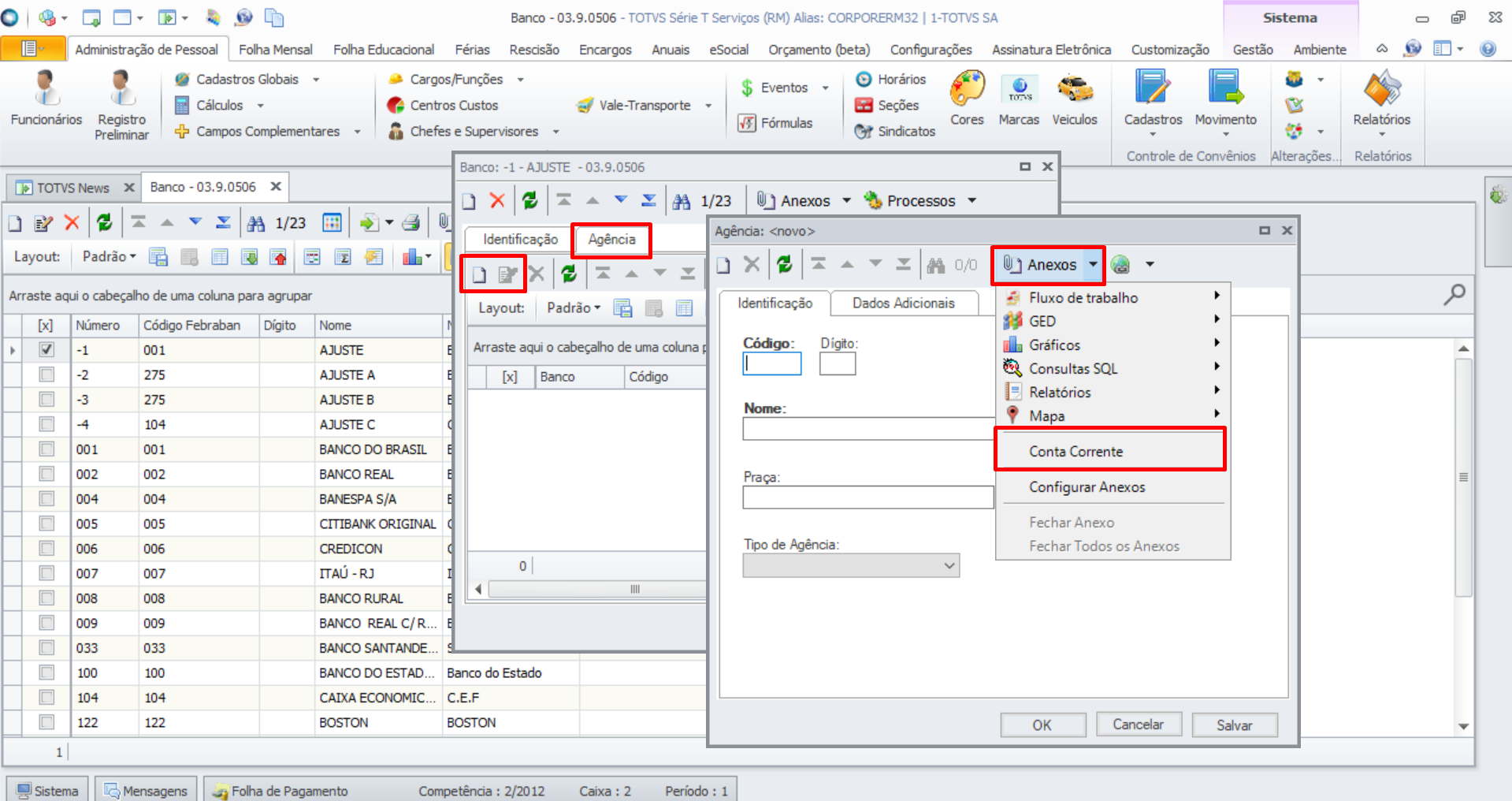
Task: Open the Veículos taxi icon
Action: click(x=1075, y=98)
